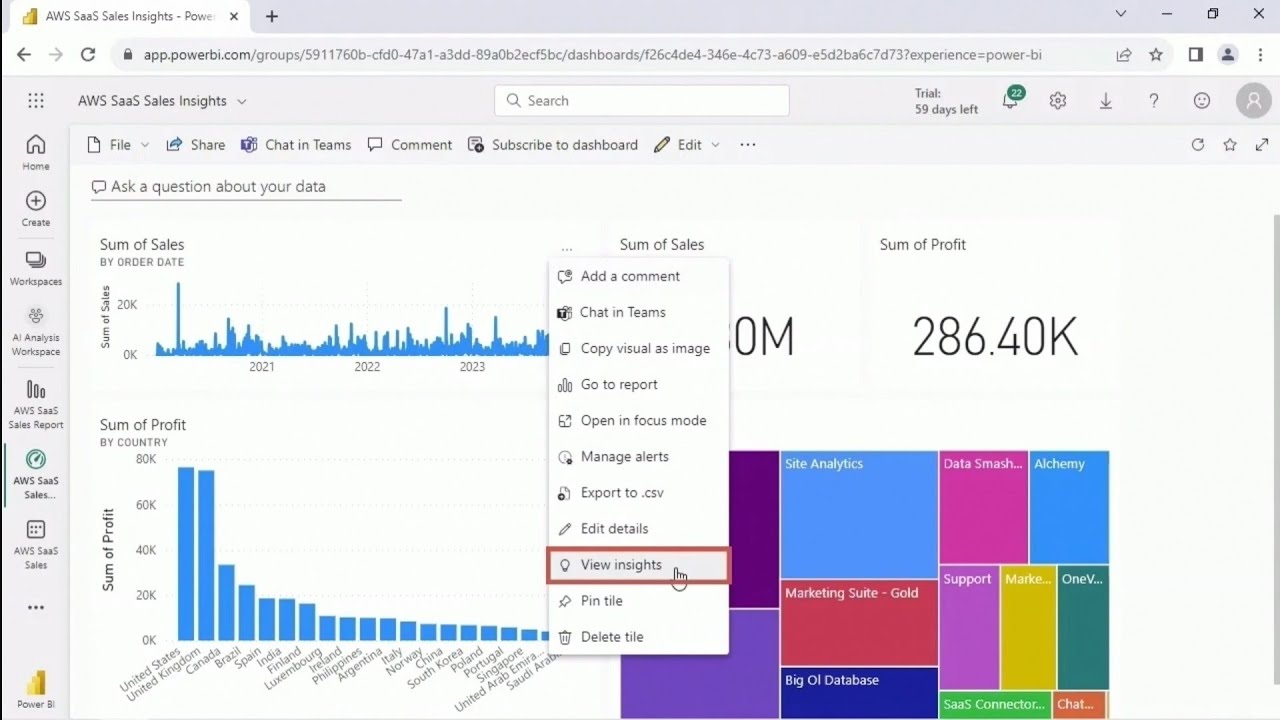Open the settings gear icon
The width and height of the screenshot is (1280, 720).
pyautogui.click(x=1058, y=101)
